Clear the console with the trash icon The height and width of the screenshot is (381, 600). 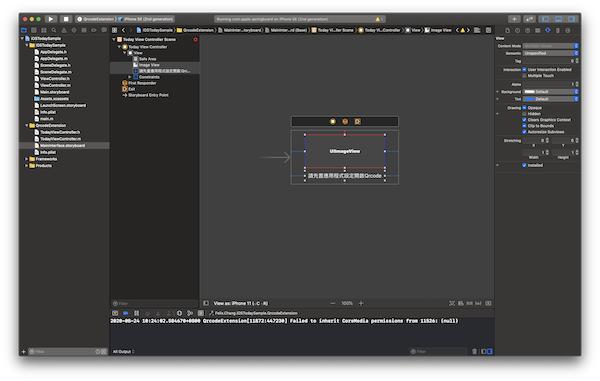pyautogui.click(x=474, y=351)
